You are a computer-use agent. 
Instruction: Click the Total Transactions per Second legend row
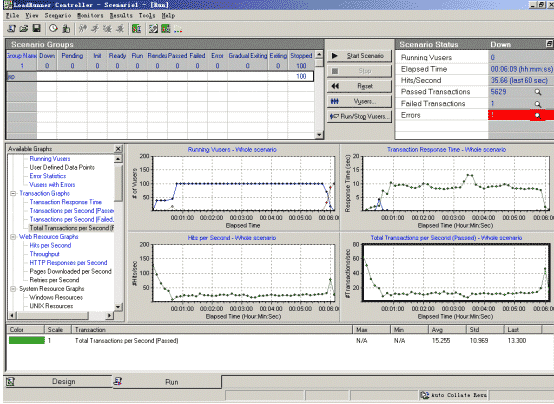click(279, 341)
